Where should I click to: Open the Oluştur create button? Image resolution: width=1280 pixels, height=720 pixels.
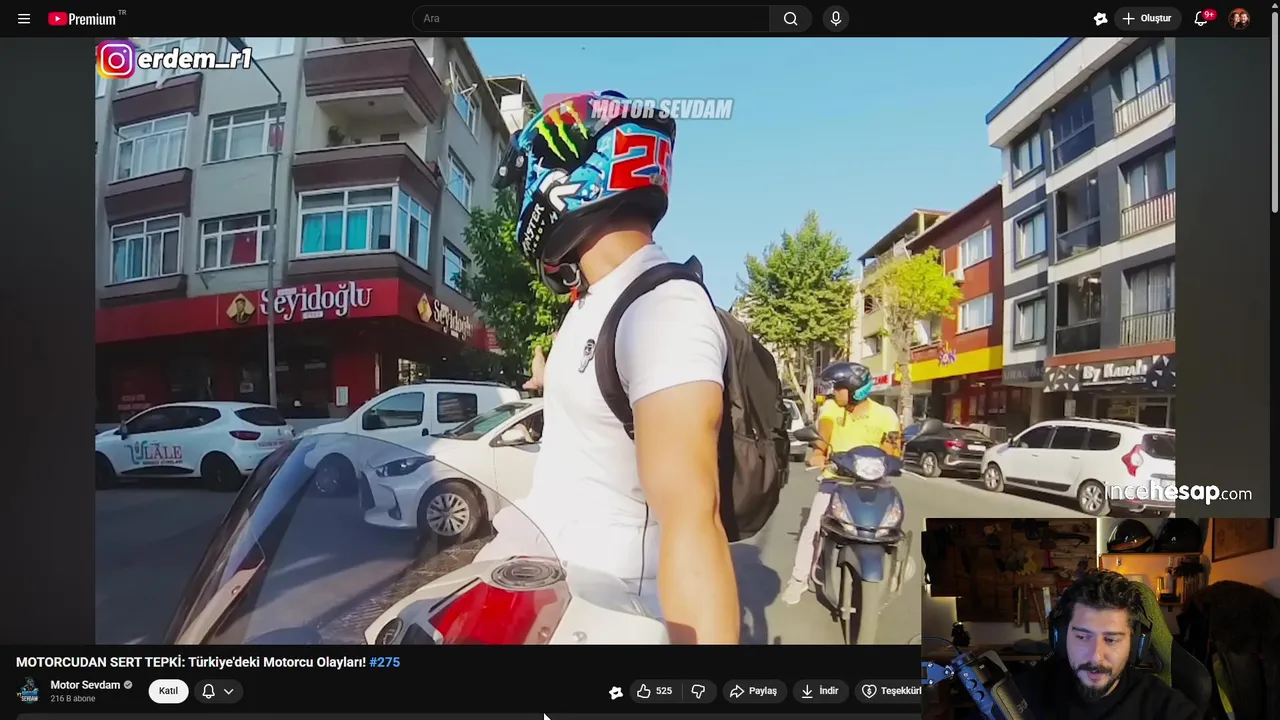[1146, 19]
